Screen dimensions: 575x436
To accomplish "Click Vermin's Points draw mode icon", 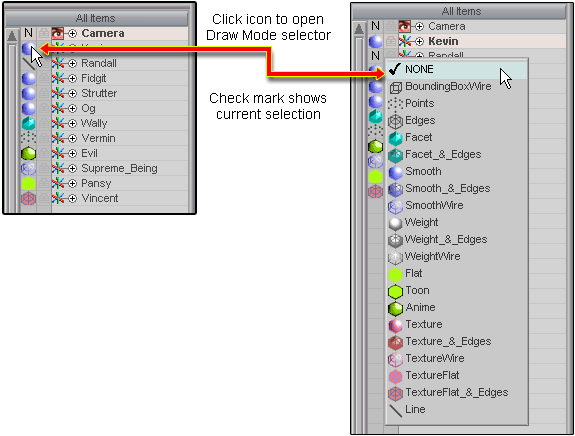I will tap(29, 138).
